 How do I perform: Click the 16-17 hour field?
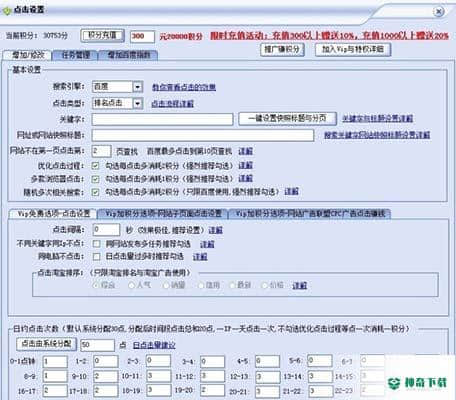(55, 391)
